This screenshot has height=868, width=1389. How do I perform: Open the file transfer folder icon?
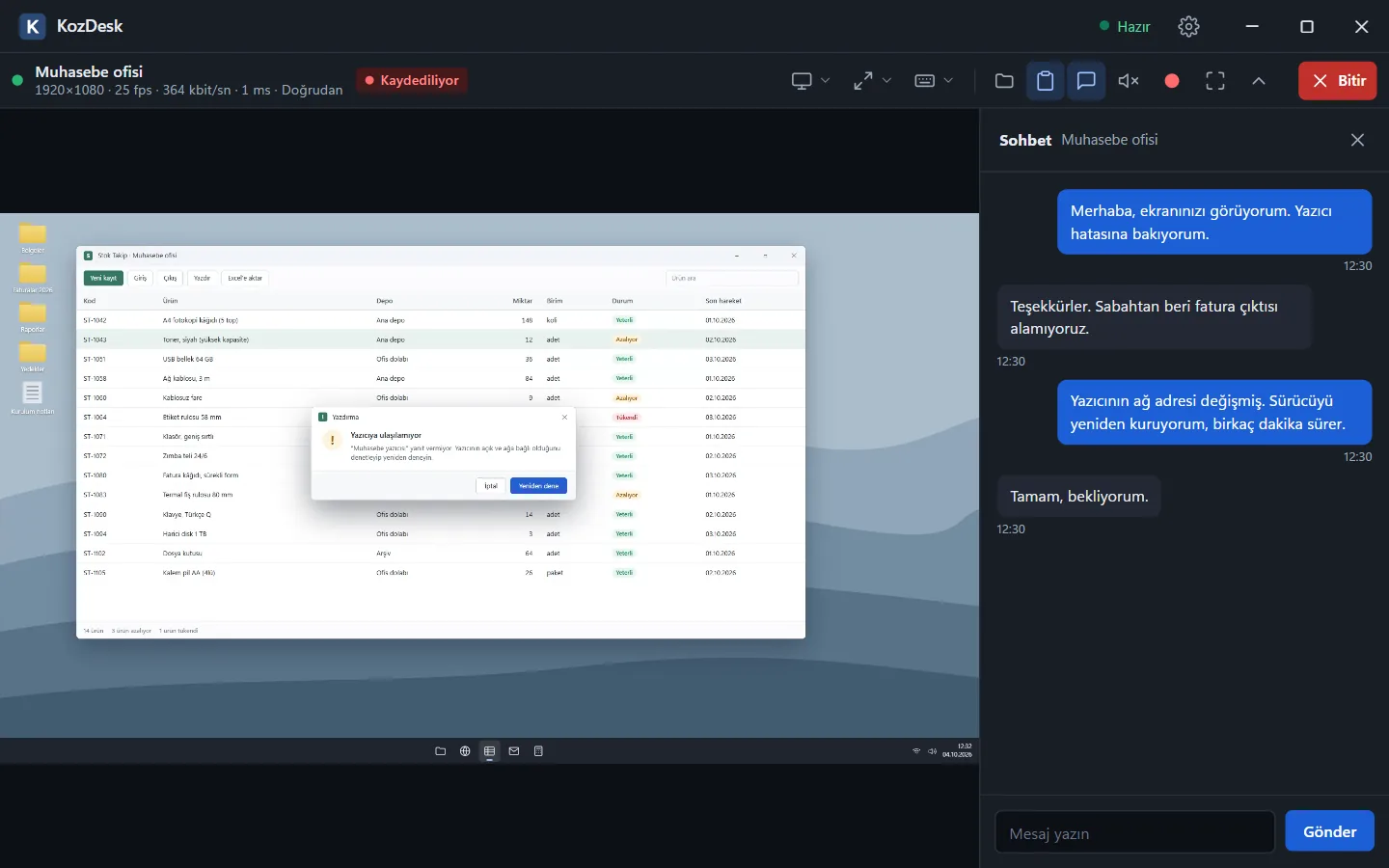[1004, 81]
